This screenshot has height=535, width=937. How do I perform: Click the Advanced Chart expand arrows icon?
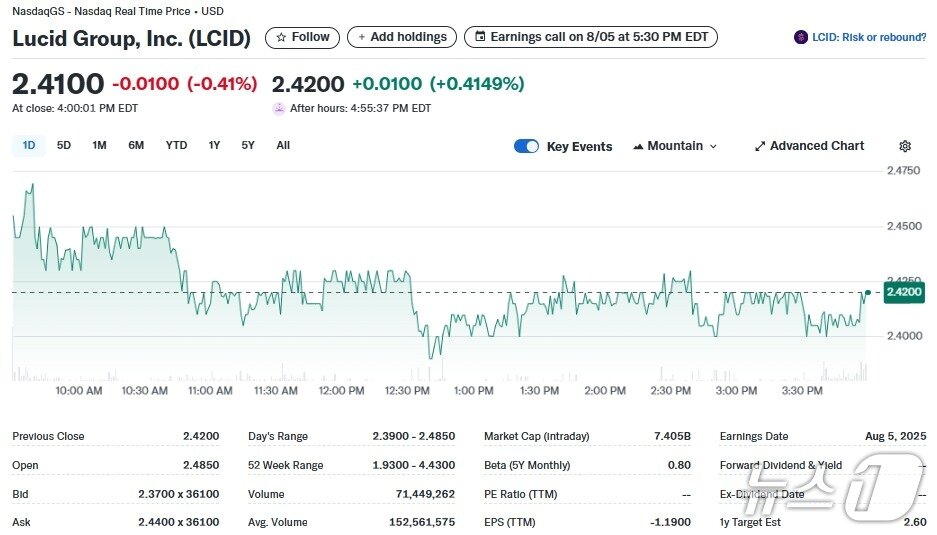click(760, 146)
